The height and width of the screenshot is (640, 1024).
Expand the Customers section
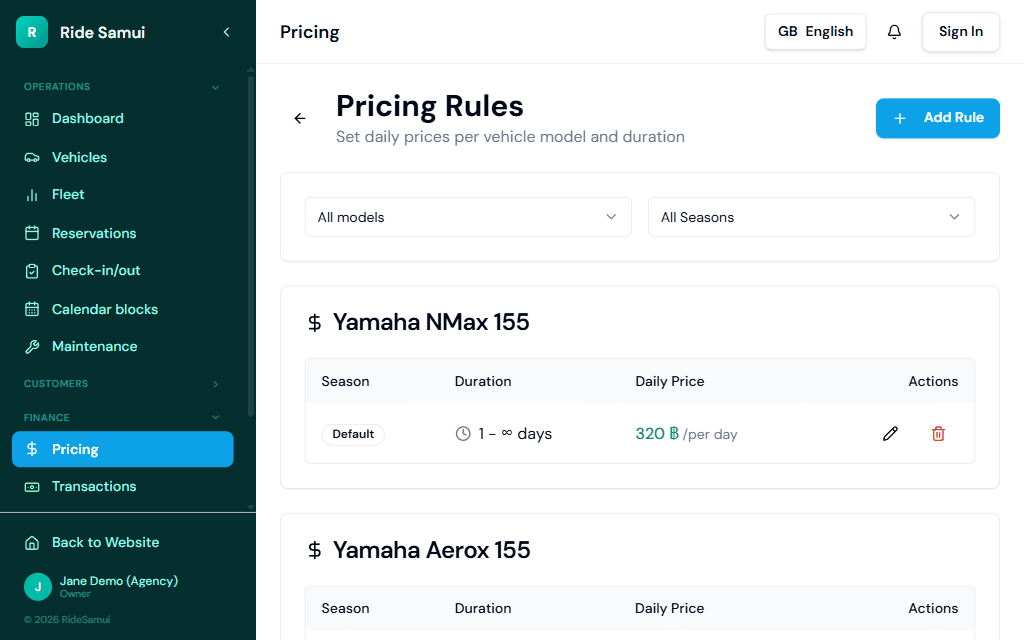216,384
